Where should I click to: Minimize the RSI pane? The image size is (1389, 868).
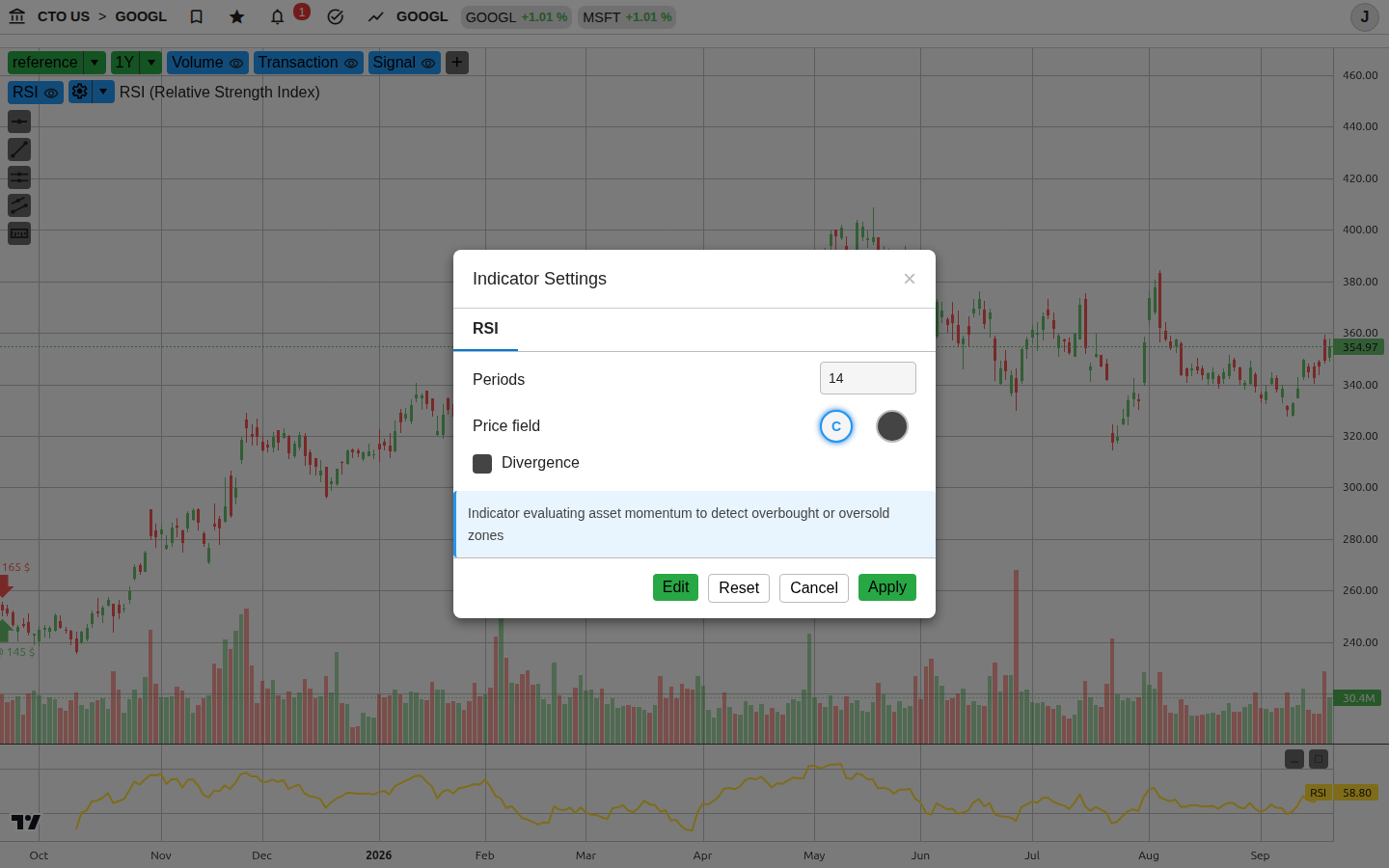pyautogui.click(x=1294, y=759)
